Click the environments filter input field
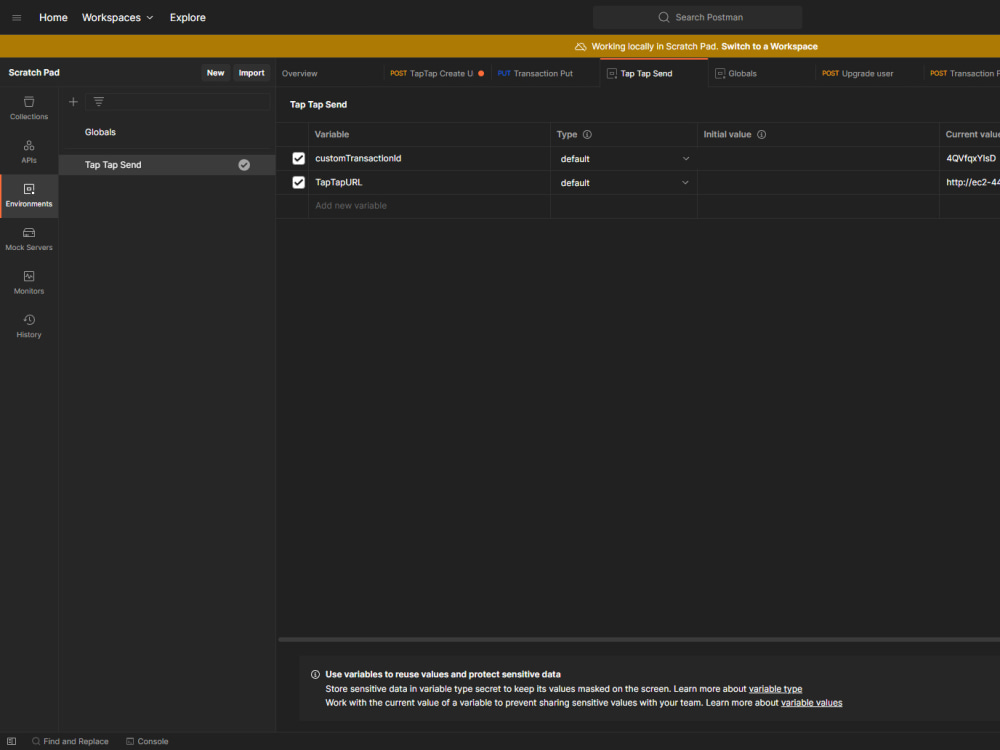 [177, 102]
